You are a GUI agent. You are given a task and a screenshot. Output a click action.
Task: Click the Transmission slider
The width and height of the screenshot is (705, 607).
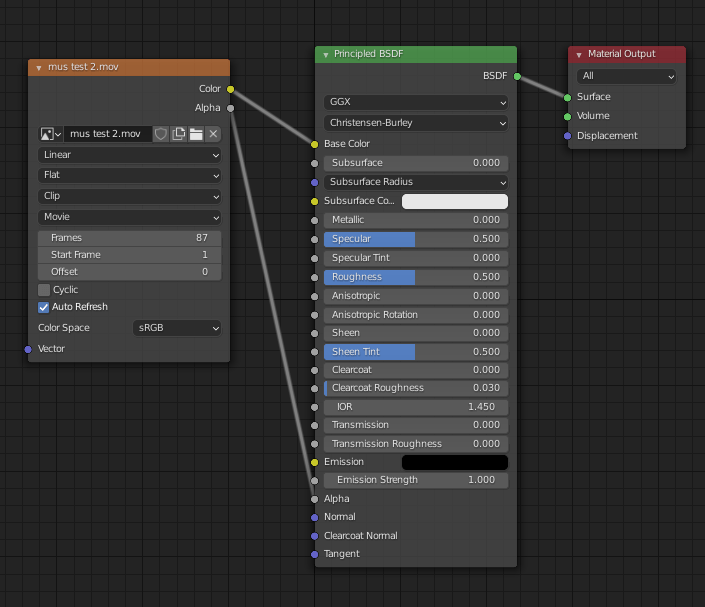[416, 425]
